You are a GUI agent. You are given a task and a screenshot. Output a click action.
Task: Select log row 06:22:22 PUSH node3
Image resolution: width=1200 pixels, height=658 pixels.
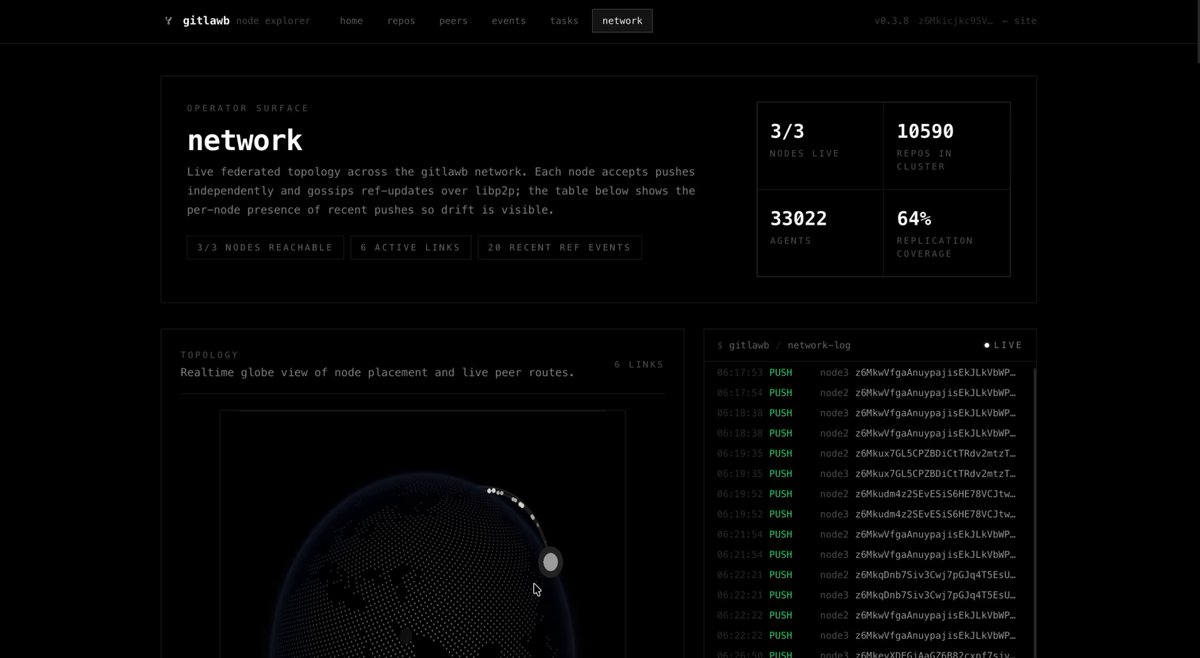867,636
